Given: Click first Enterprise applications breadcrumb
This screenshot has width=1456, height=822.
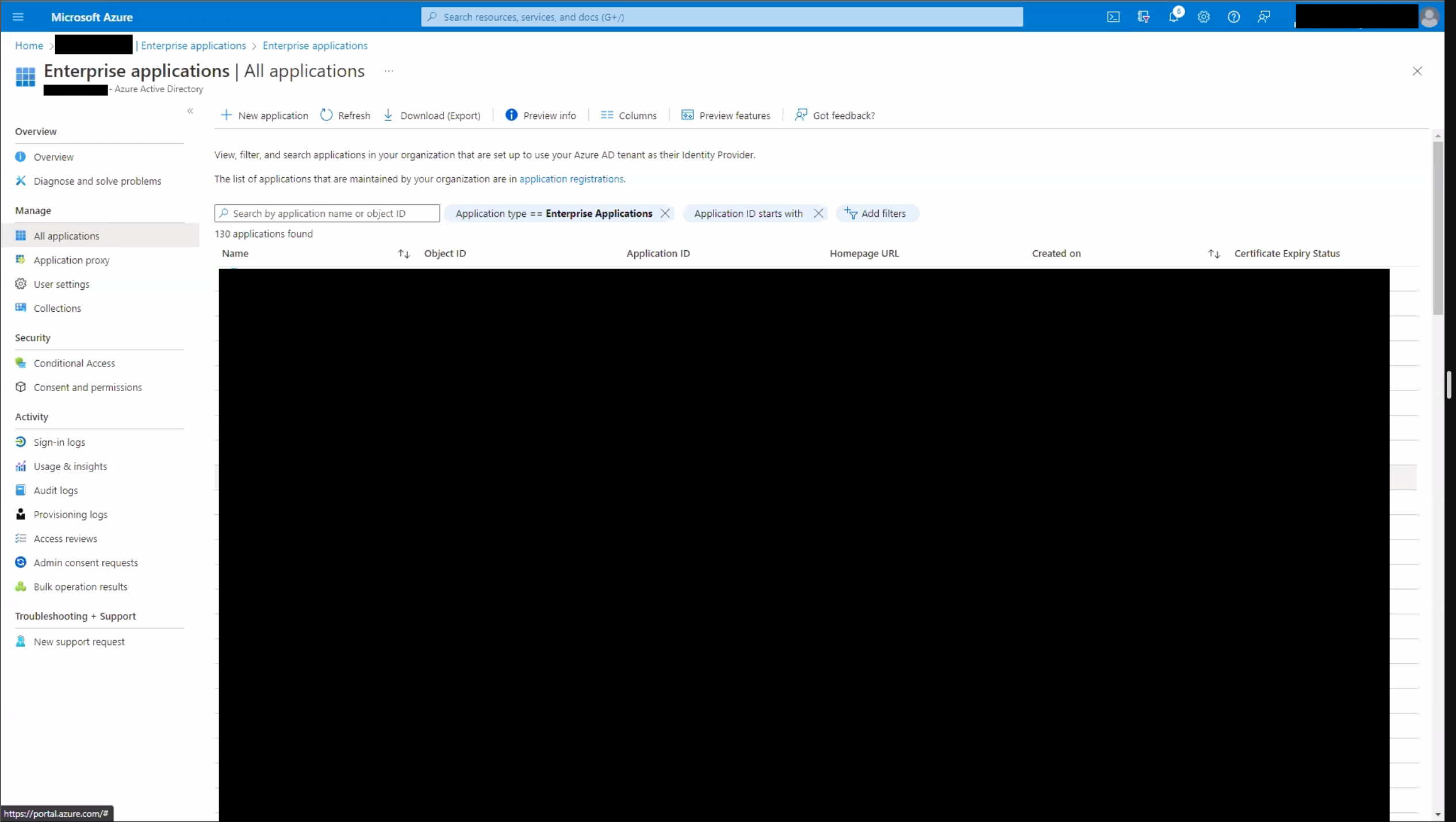Looking at the screenshot, I should point(193,45).
